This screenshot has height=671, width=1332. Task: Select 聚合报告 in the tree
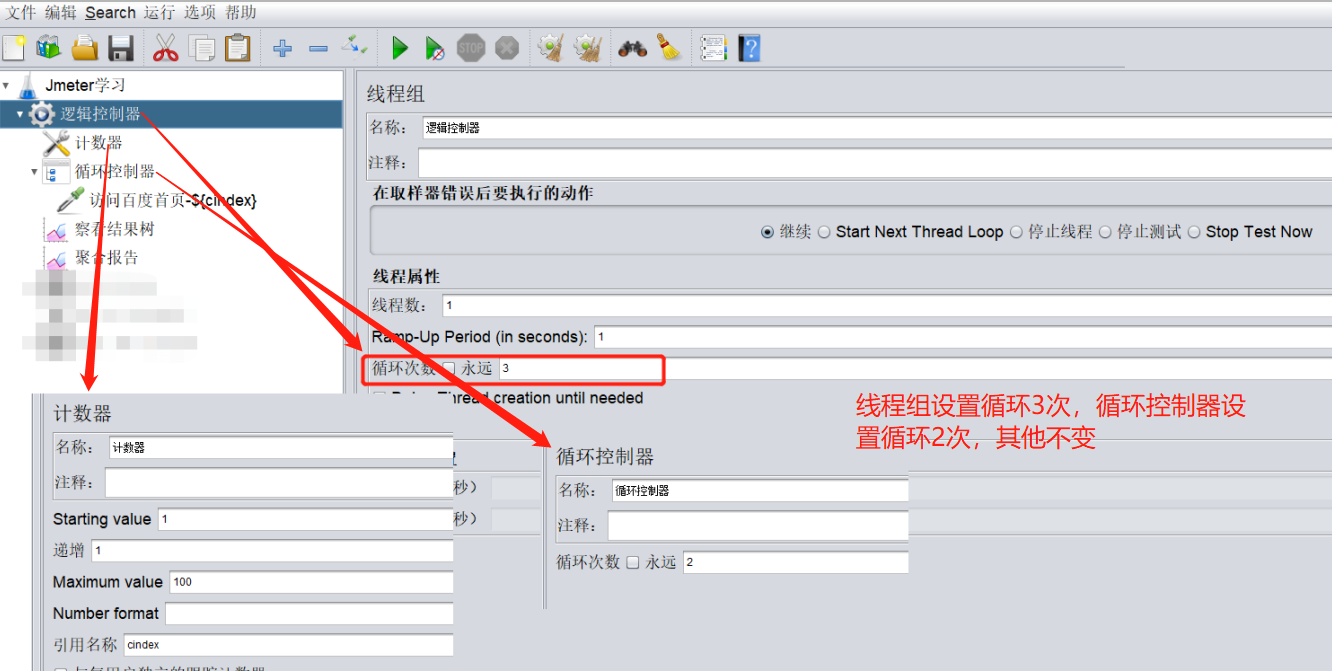[x=107, y=257]
